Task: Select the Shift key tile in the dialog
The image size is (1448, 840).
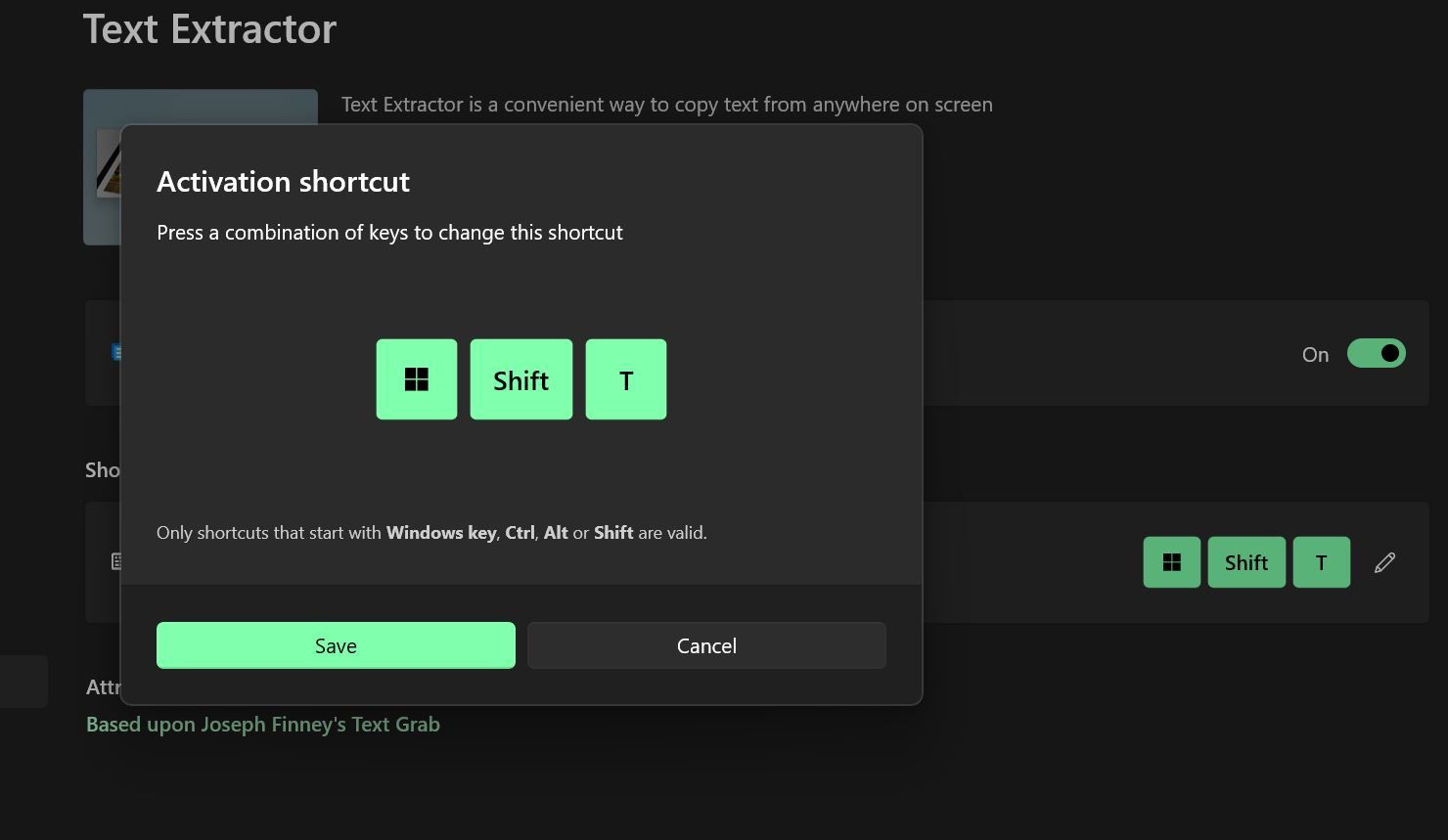Action: click(x=521, y=379)
